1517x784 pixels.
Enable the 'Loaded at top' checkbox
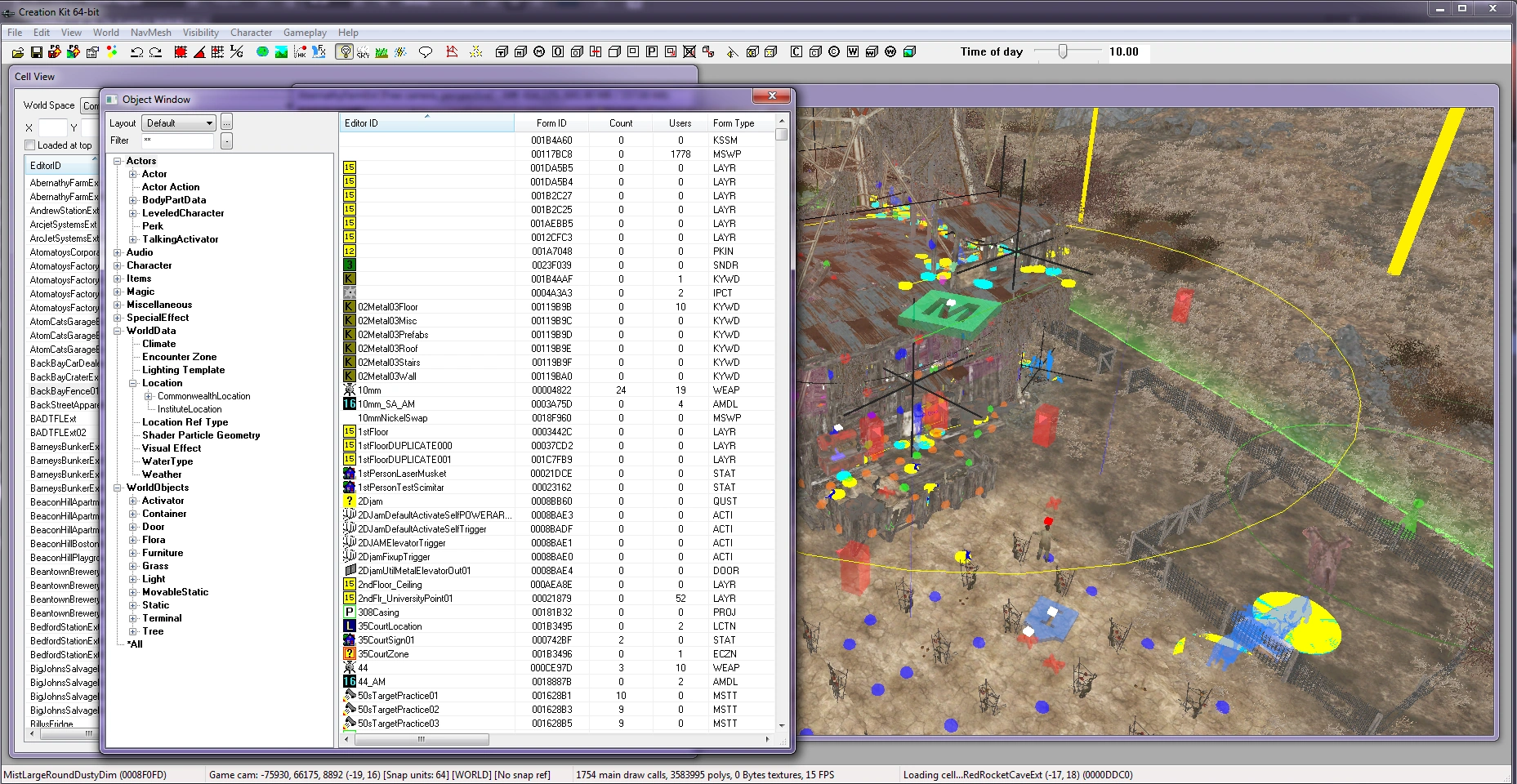click(x=30, y=145)
